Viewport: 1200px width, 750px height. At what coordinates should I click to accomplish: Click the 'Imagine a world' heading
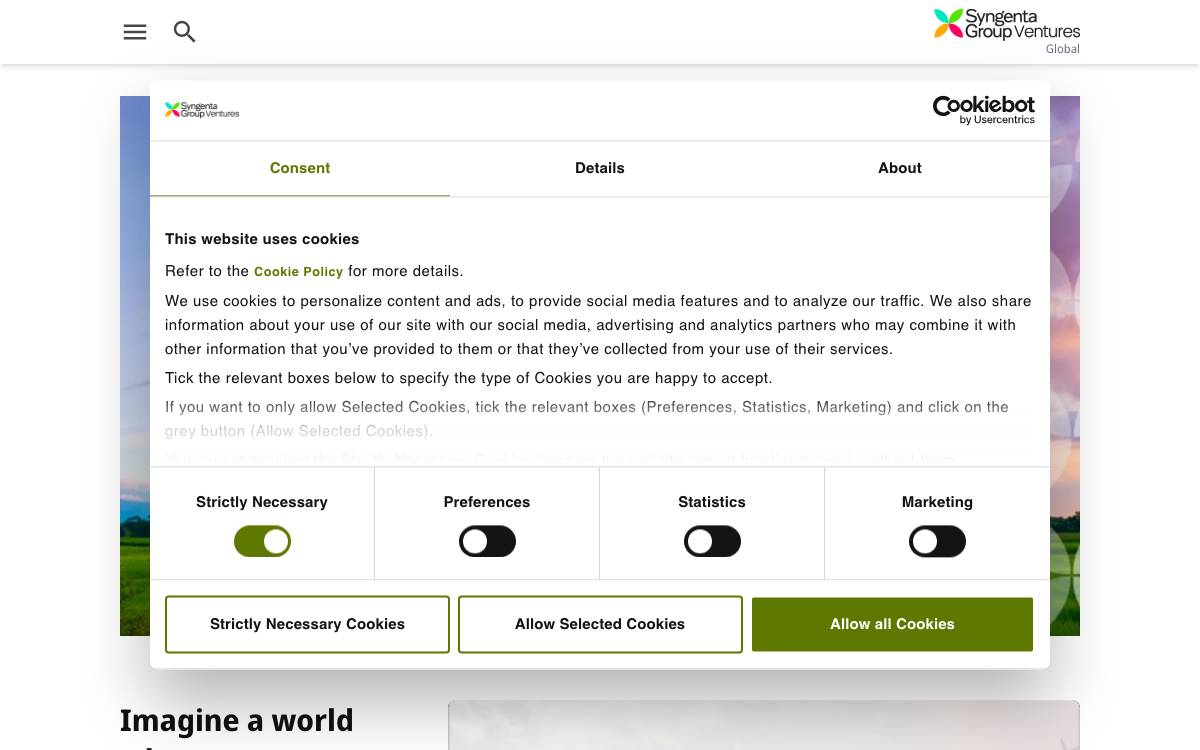237,720
